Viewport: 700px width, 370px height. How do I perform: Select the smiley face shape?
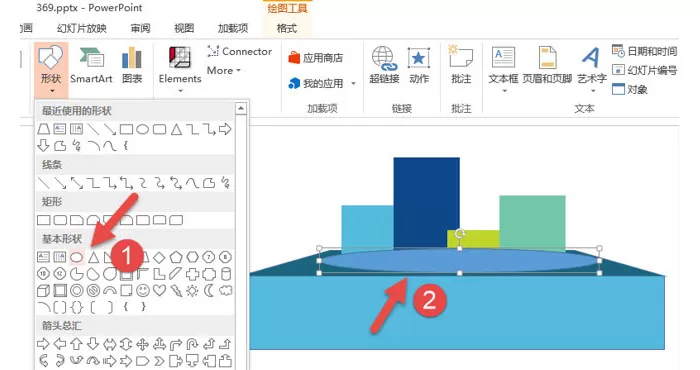click(x=143, y=291)
